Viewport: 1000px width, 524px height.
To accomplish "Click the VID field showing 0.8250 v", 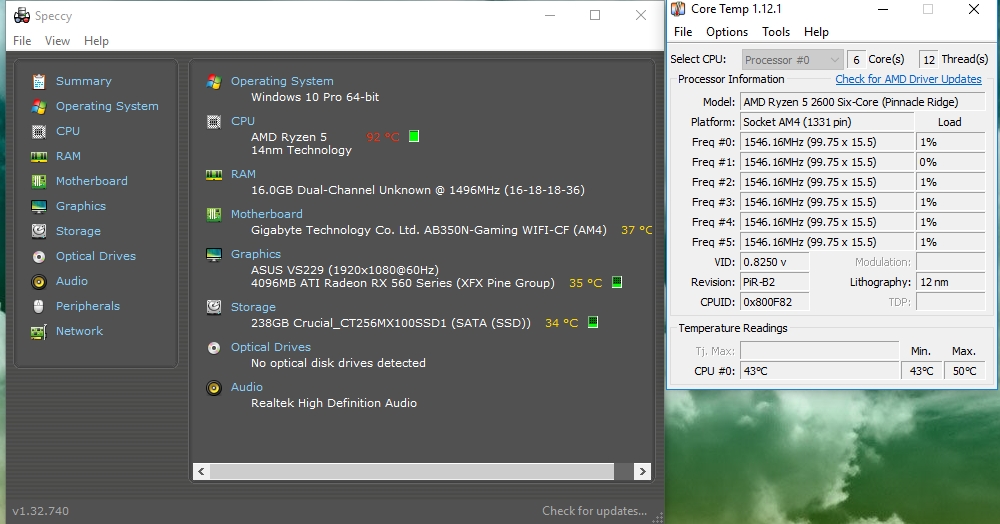I will tap(774, 262).
